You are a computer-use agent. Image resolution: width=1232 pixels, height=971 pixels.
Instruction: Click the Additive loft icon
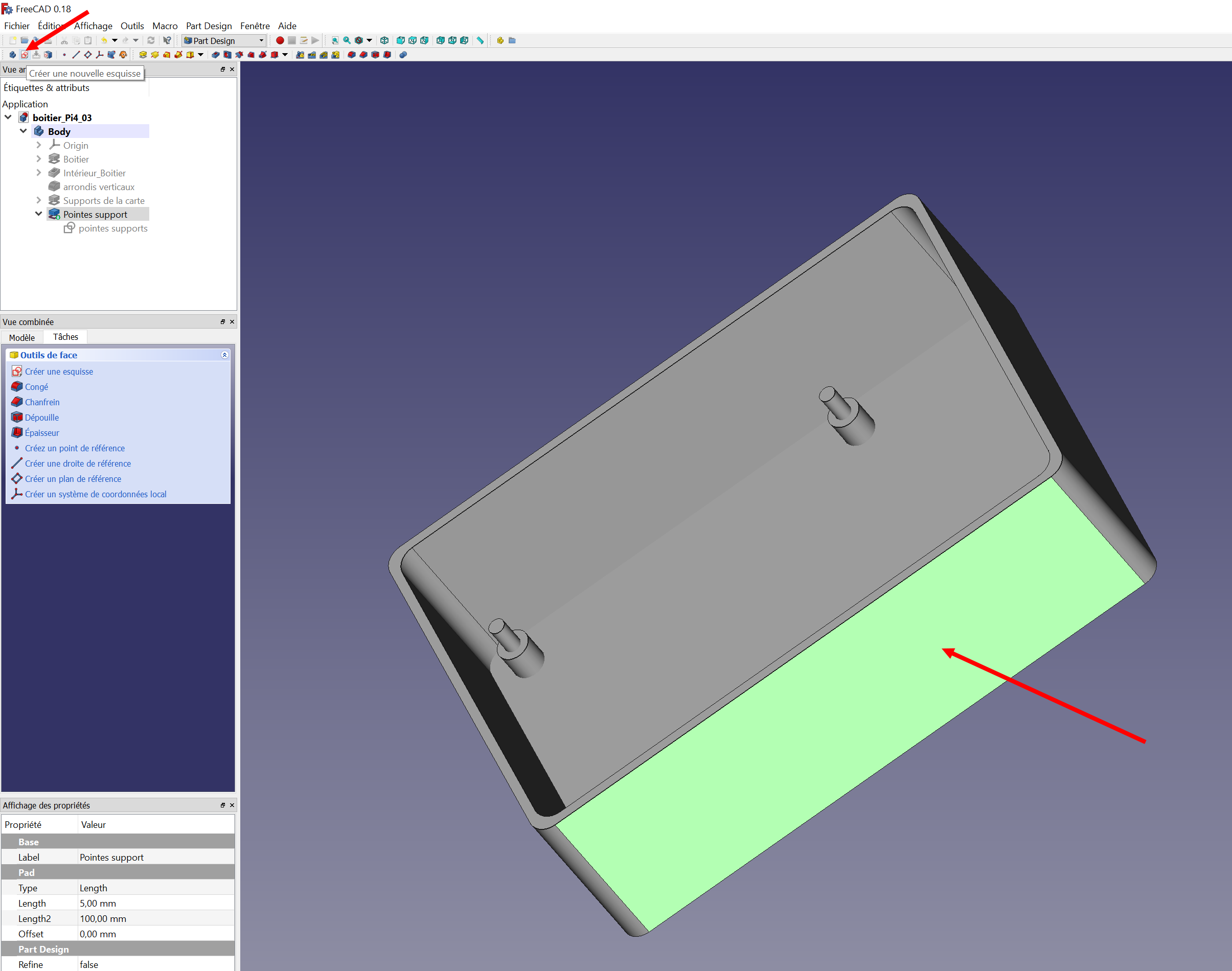click(x=167, y=55)
